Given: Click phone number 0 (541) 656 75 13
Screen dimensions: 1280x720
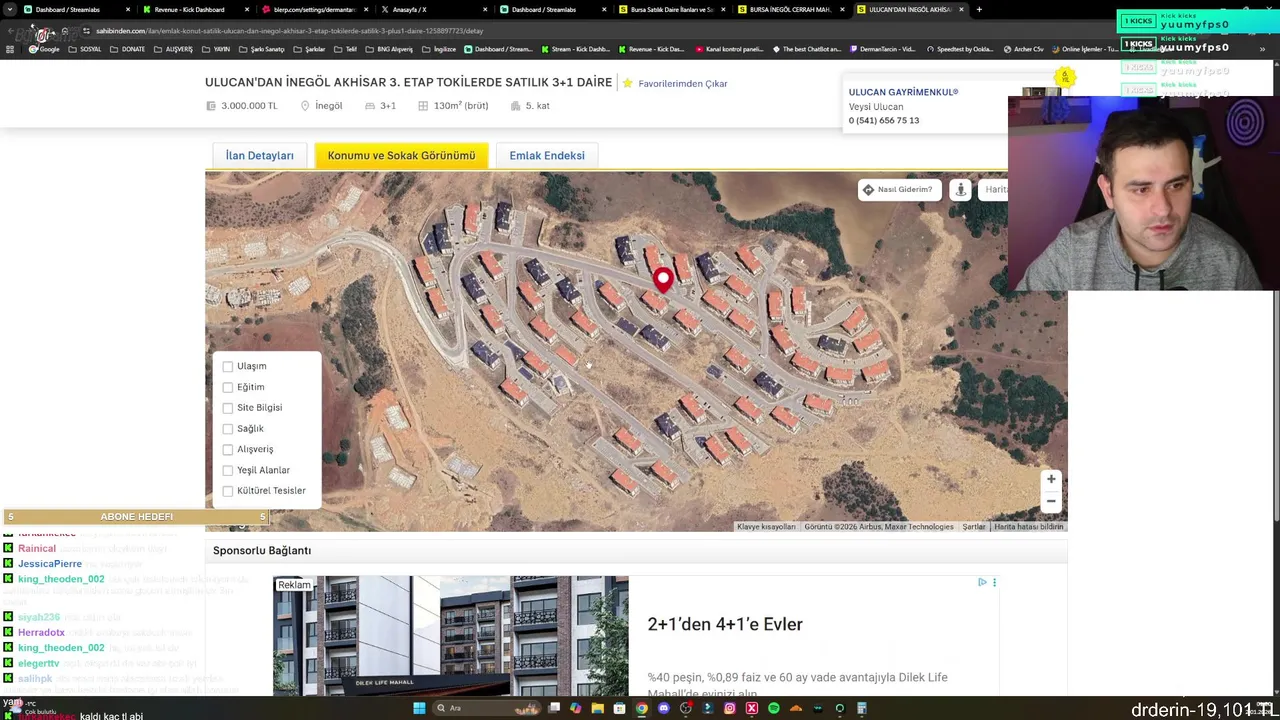Looking at the screenshot, I should tap(884, 120).
